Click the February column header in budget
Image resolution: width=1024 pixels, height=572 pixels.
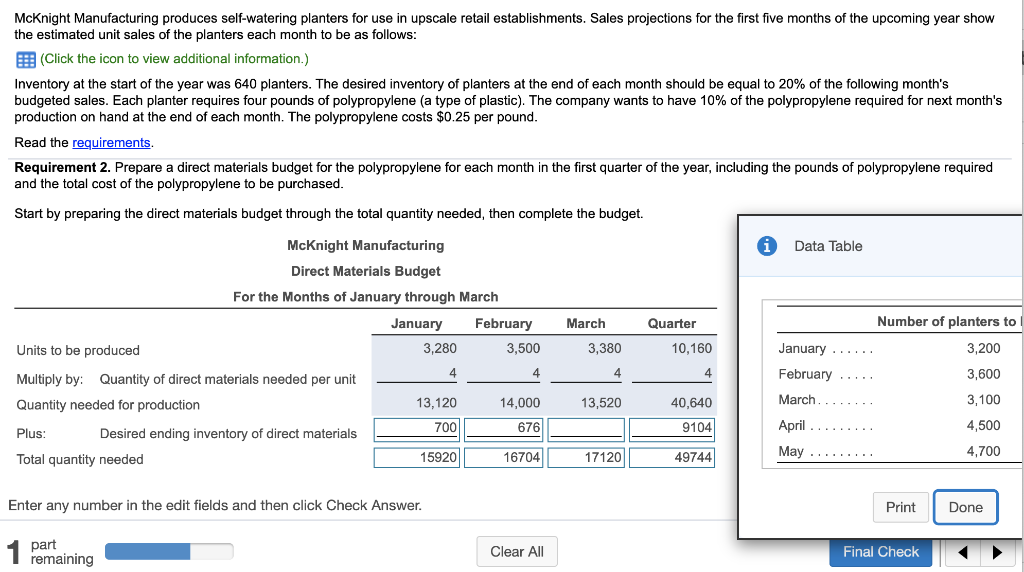click(x=503, y=323)
